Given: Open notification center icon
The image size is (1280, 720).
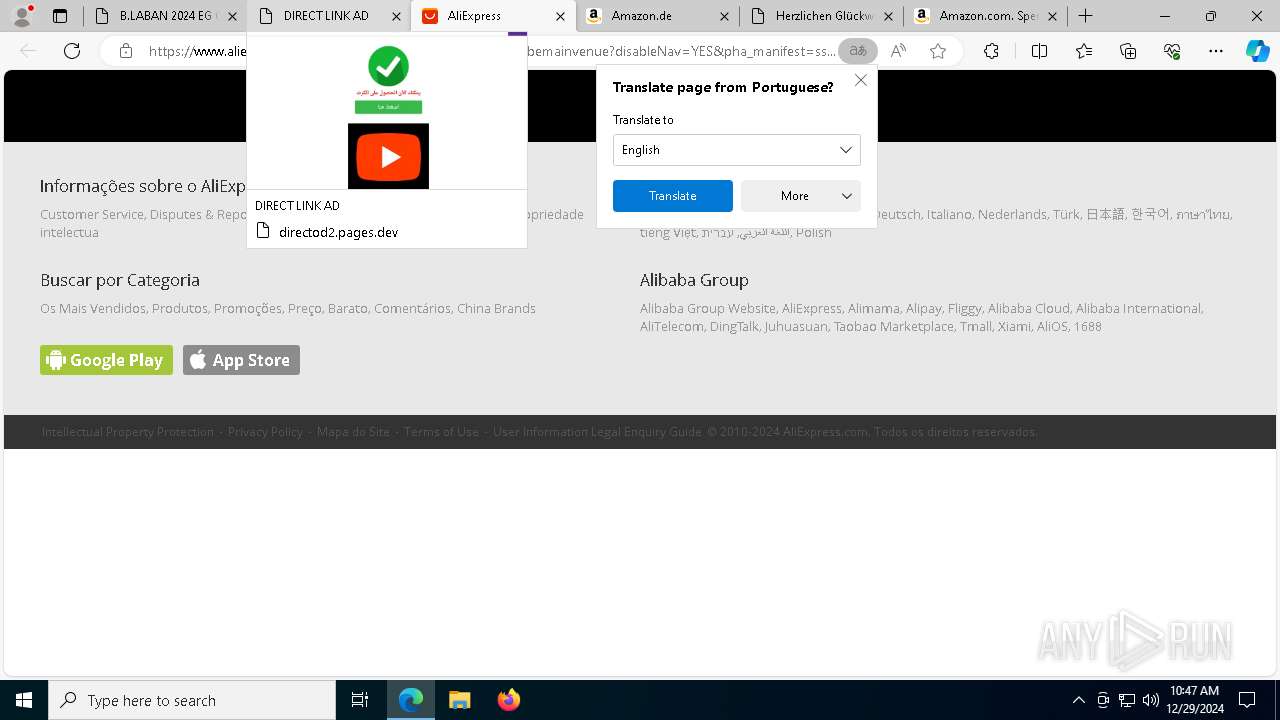Looking at the screenshot, I should click(x=1247, y=700).
